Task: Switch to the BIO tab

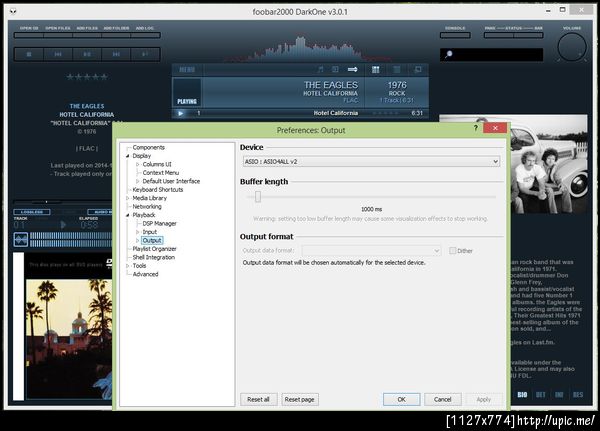Action: 522,395
